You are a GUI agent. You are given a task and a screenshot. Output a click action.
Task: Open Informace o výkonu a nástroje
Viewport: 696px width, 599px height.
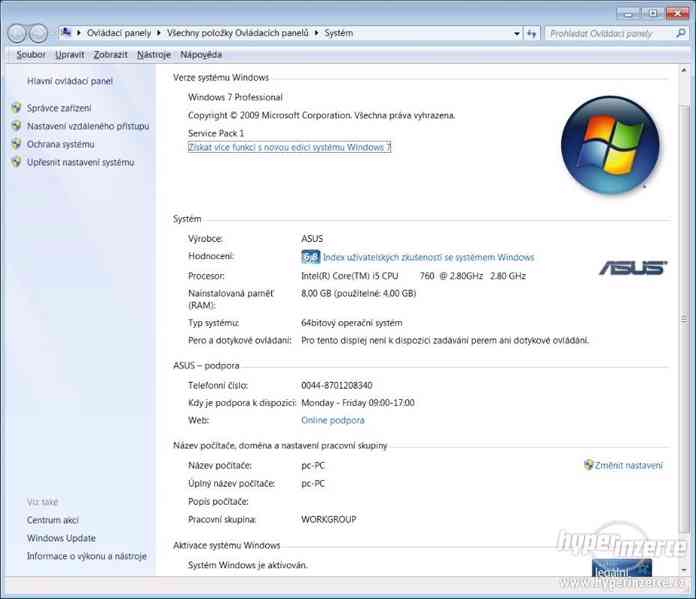[87, 556]
